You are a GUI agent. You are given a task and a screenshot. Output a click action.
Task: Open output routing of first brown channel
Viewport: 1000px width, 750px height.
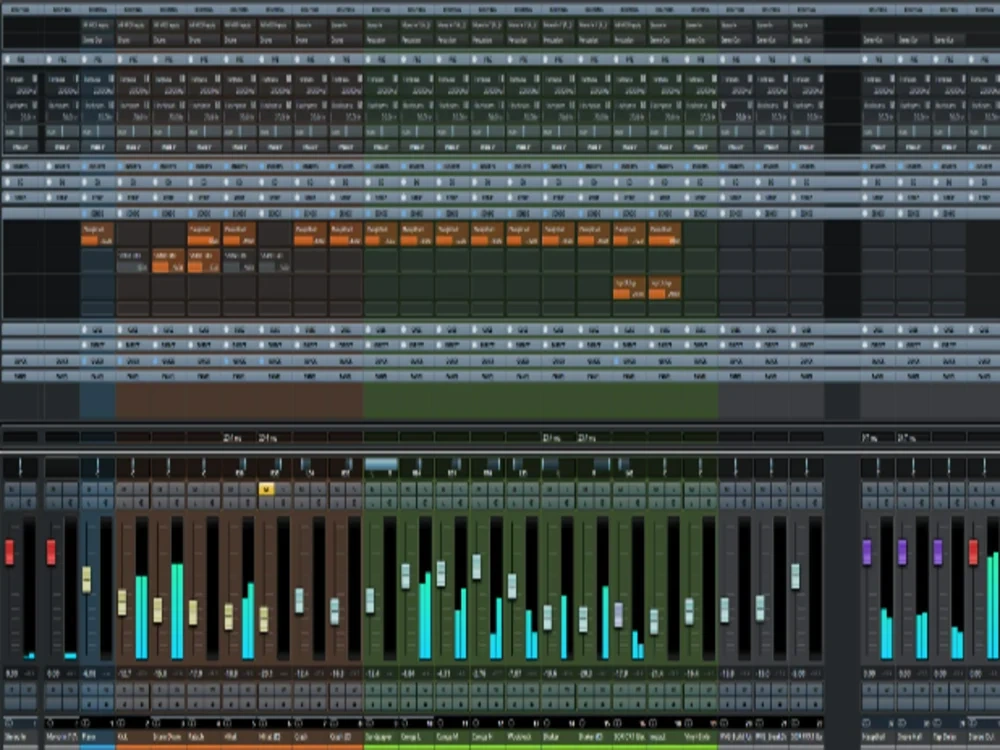coord(133,40)
